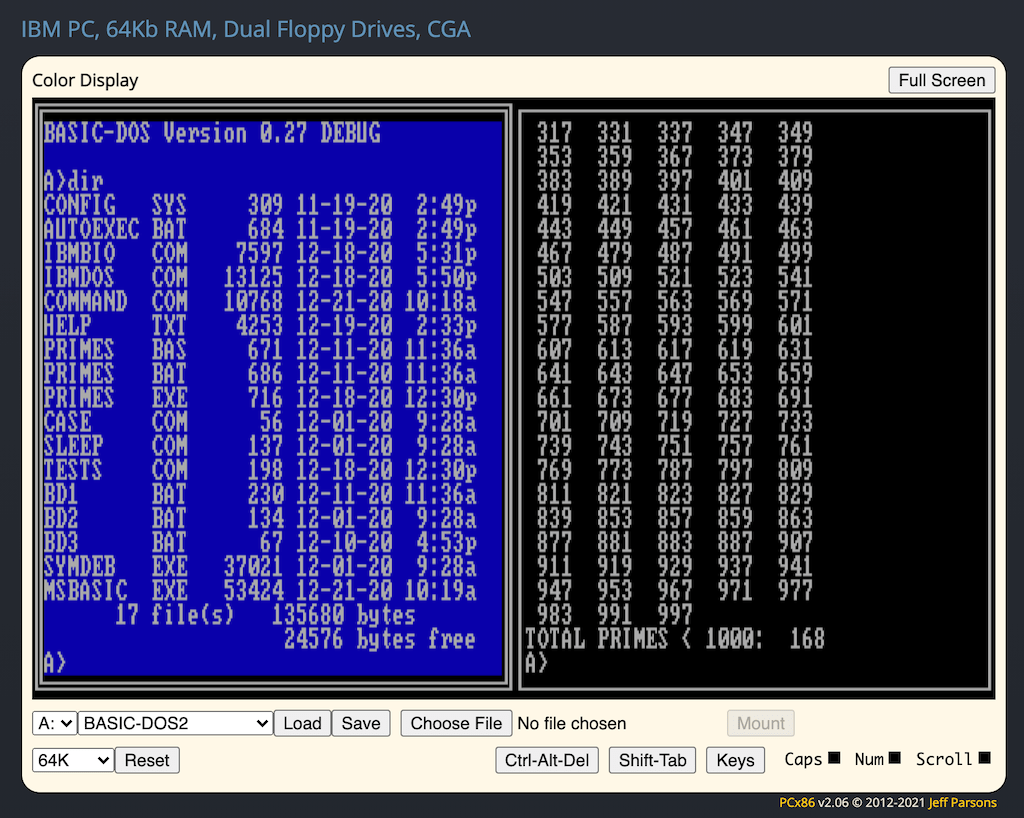Click the Choose File button
This screenshot has width=1024, height=818.
(x=456, y=723)
